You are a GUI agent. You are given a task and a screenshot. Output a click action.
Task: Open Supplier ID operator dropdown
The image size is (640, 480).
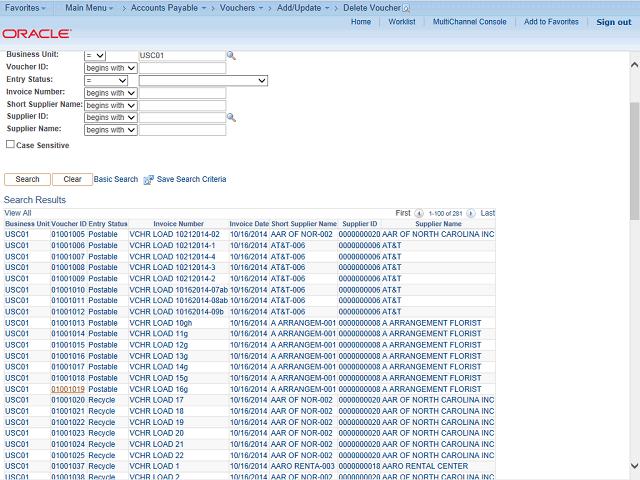(x=111, y=118)
